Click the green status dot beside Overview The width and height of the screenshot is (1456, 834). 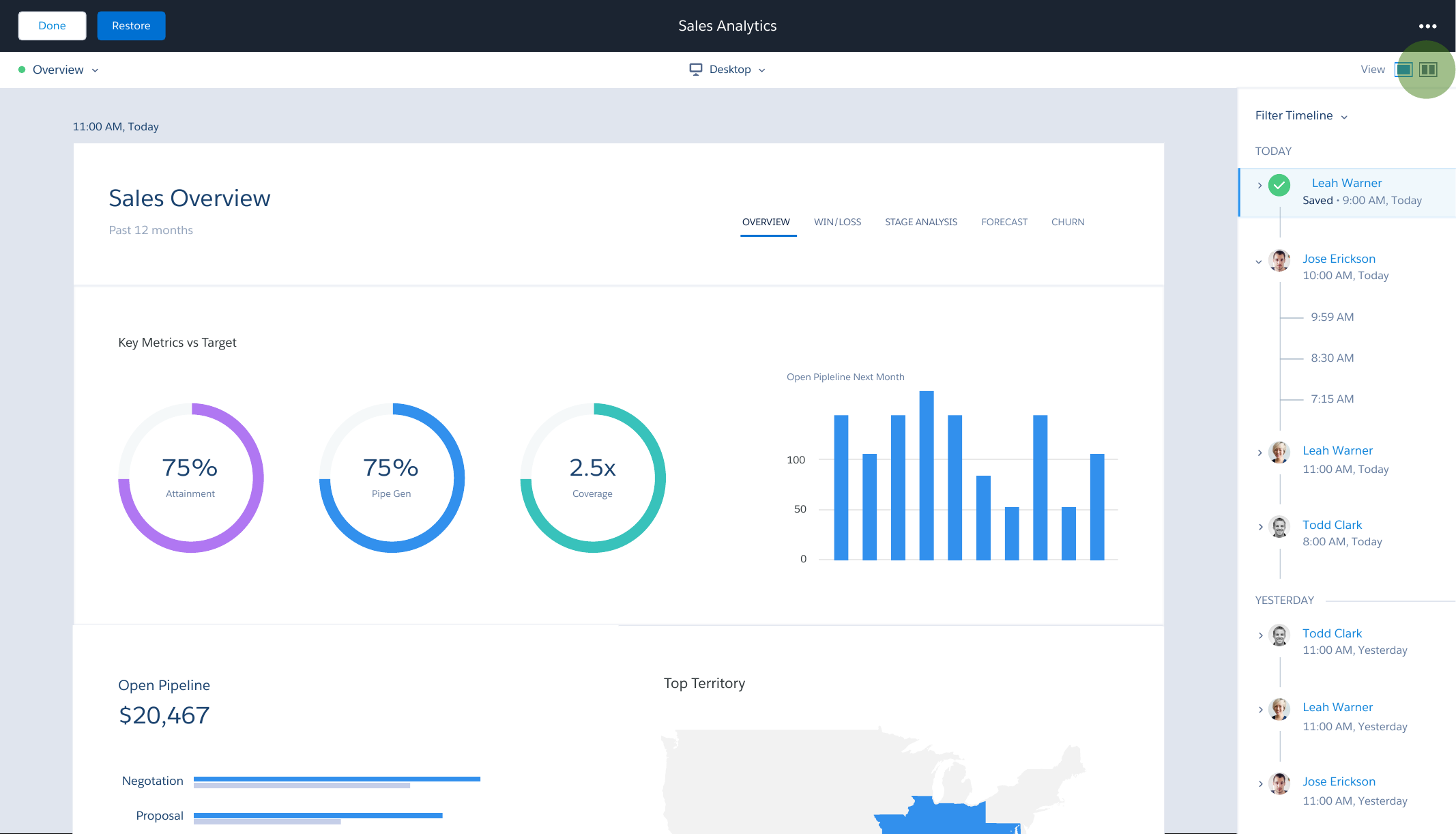click(22, 70)
